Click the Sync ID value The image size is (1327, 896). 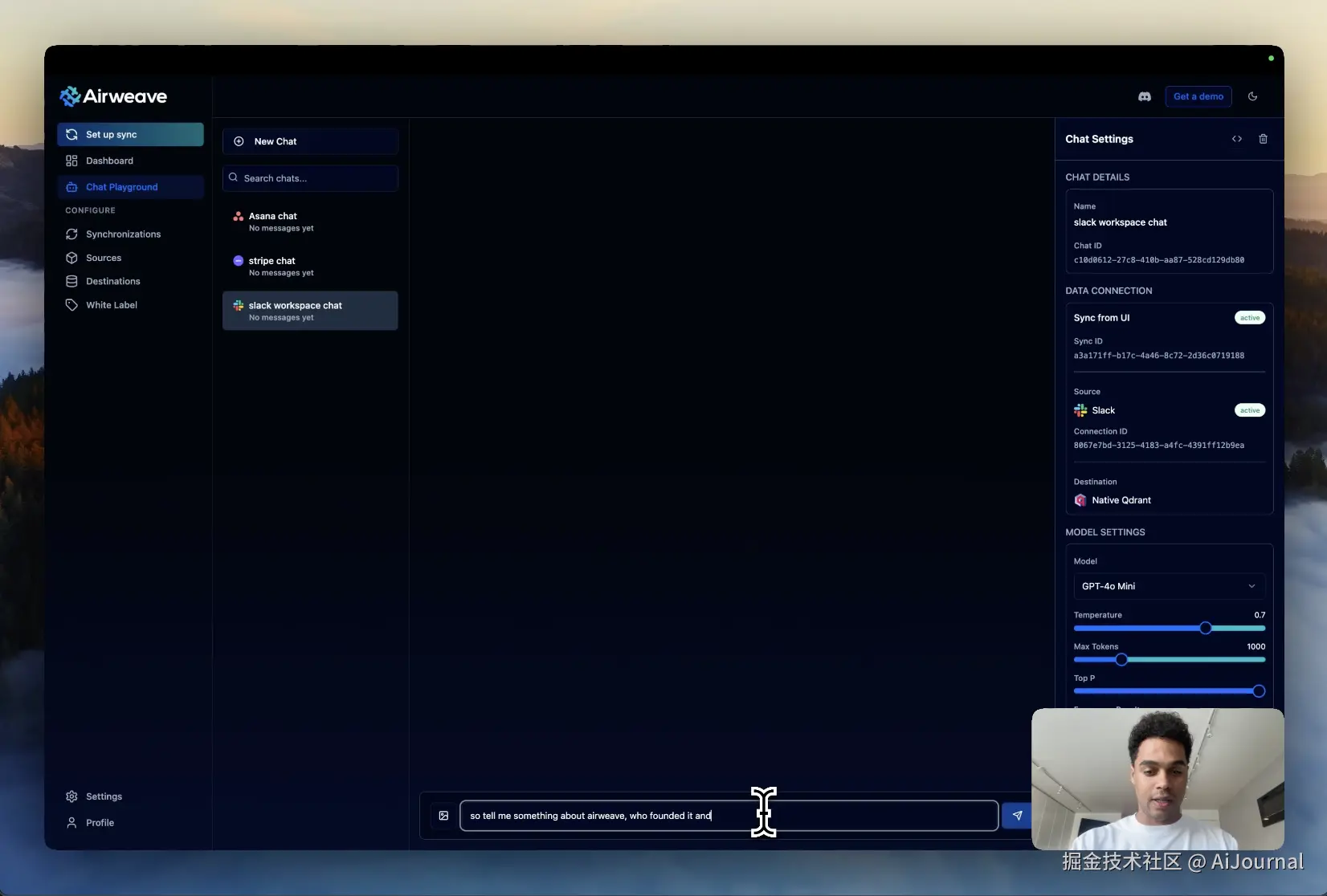tap(1159, 356)
